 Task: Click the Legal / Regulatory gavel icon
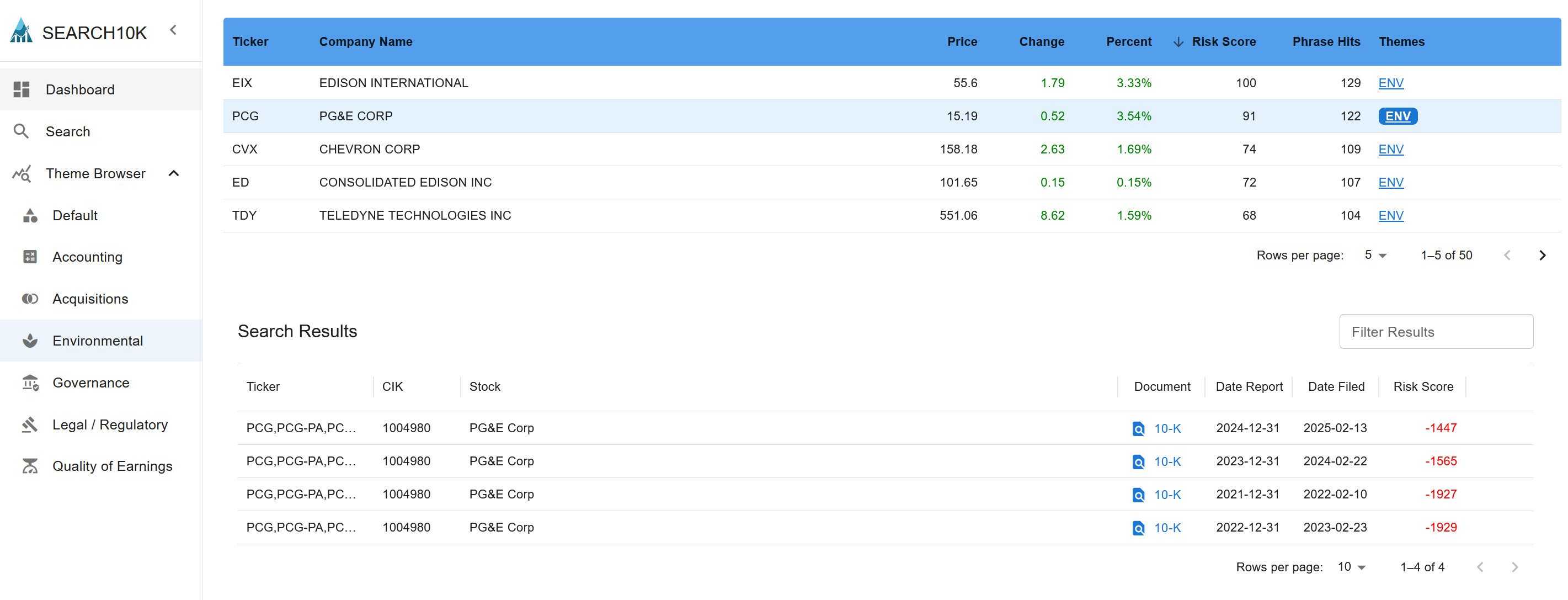point(30,424)
